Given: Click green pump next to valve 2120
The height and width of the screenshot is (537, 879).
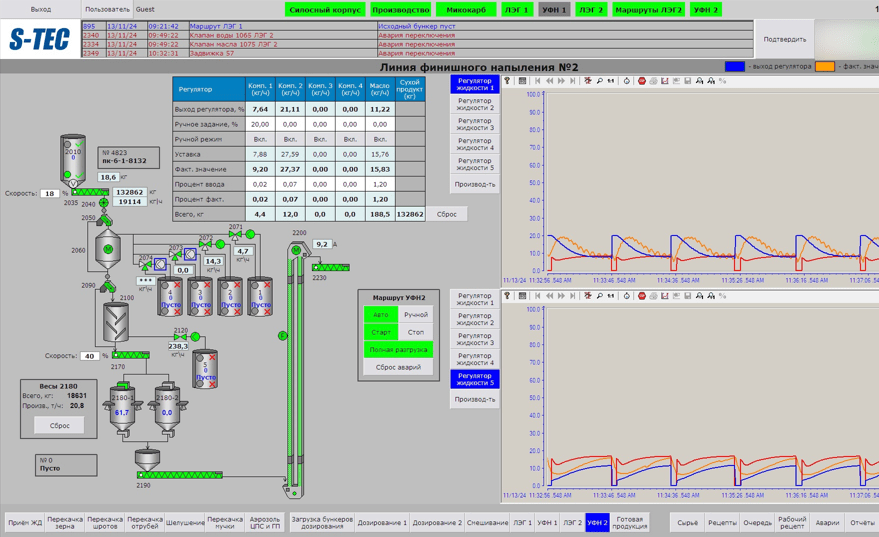Looking at the screenshot, I should tap(195, 337).
